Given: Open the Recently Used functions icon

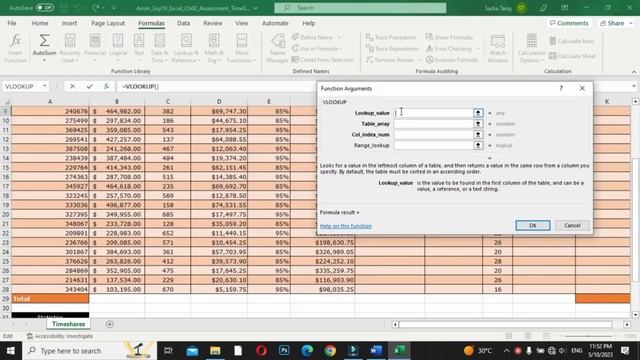Looking at the screenshot, I should click(70, 41).
